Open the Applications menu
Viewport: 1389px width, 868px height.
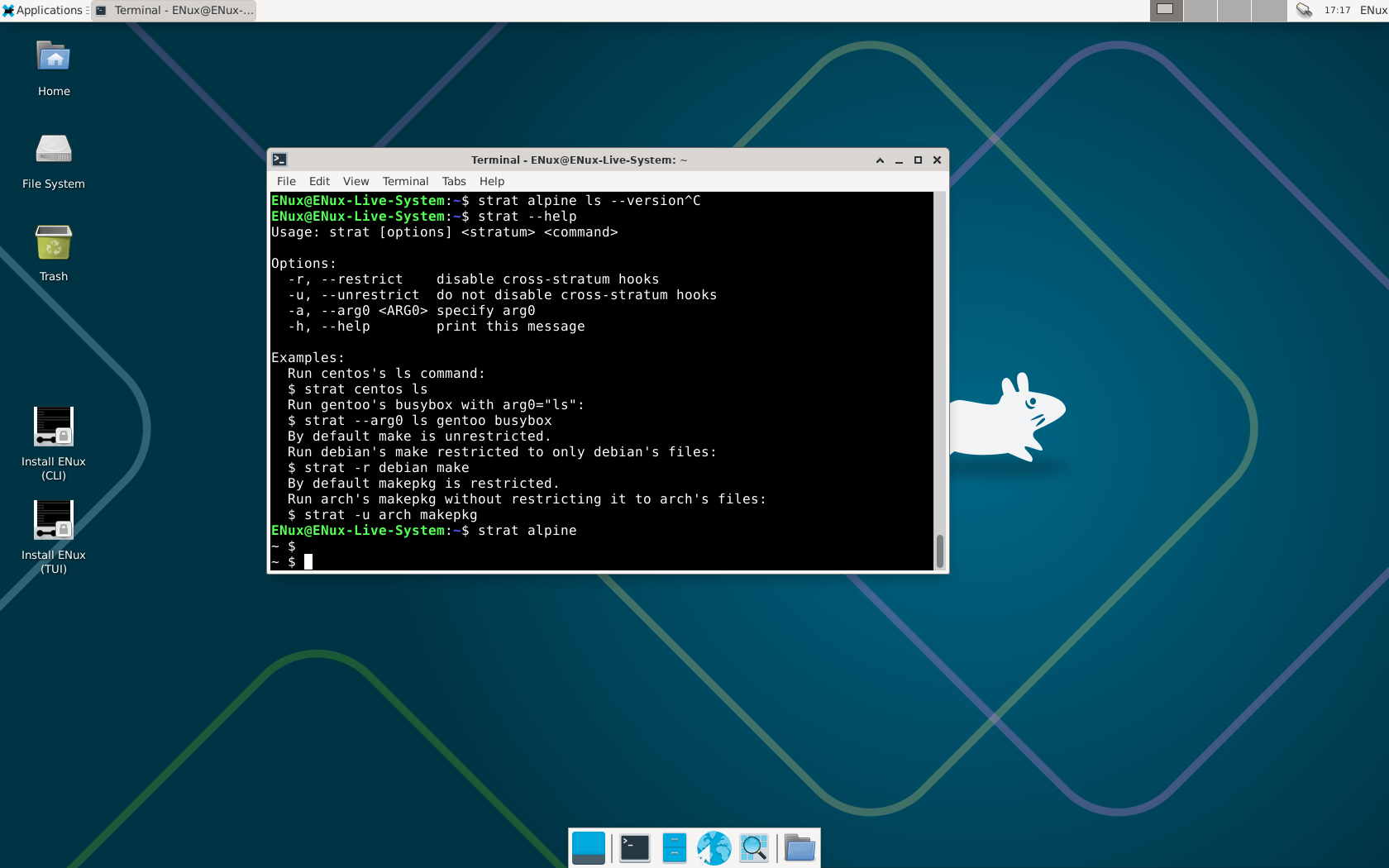click(44, 10)
